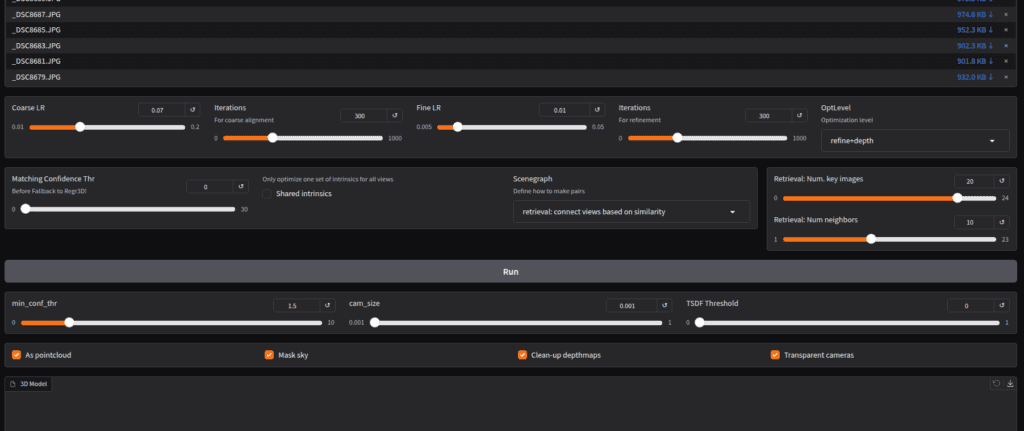Image resolution: width=1024 pixels, height=431 pixels.
Task: Click the Matching Confidence Thr number field
Action: point(210,187)
